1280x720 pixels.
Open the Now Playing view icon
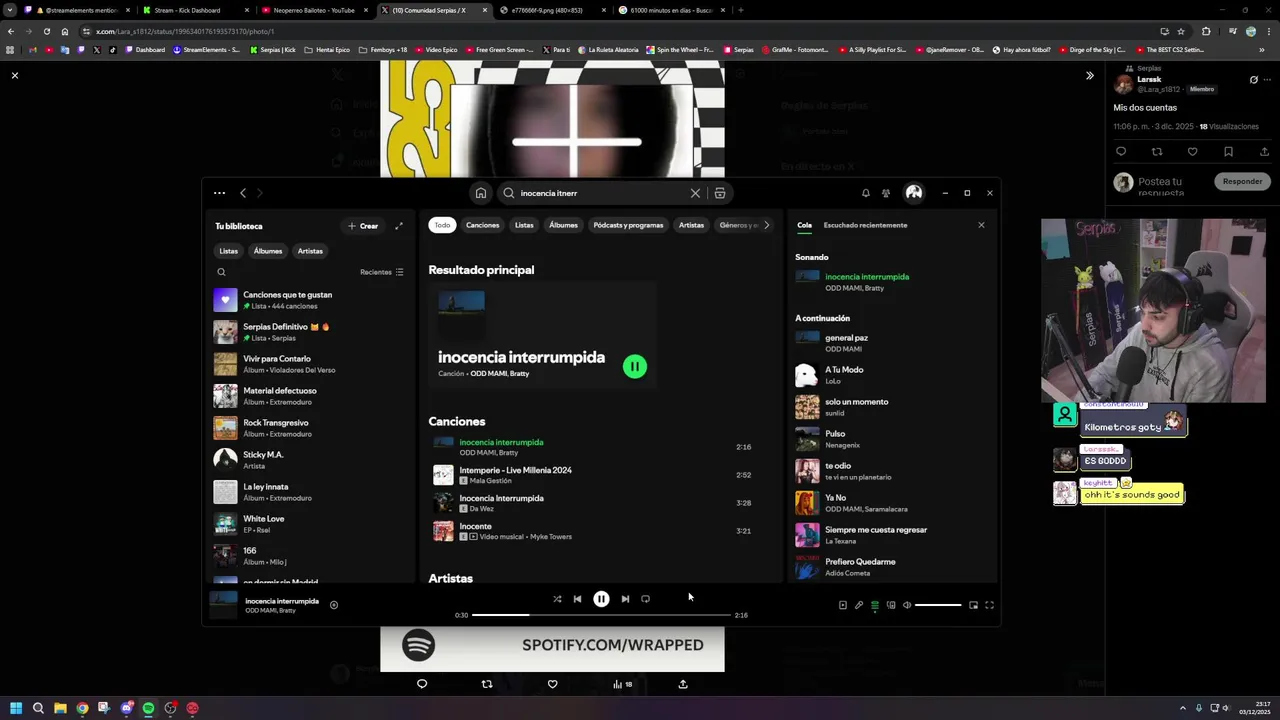842,605
